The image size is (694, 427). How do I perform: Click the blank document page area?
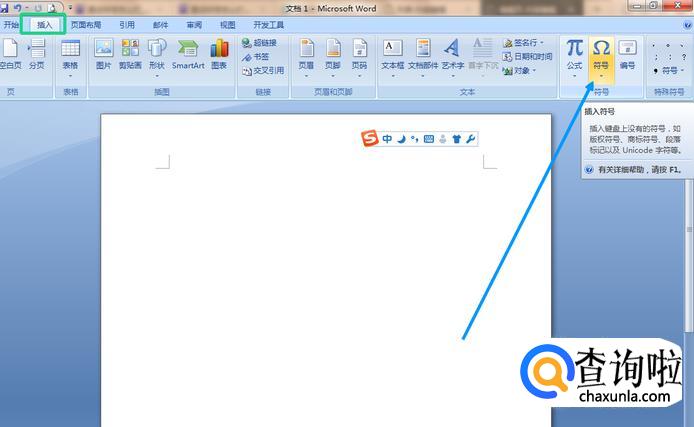[x=326, y=270]
